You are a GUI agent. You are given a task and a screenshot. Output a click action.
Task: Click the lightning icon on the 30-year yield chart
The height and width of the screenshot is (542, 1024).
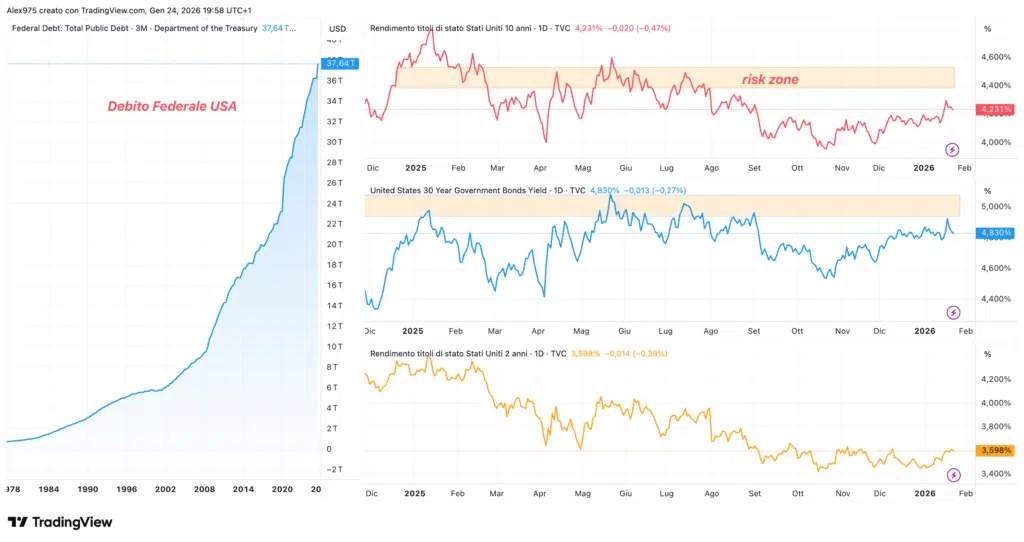point(953,312)
